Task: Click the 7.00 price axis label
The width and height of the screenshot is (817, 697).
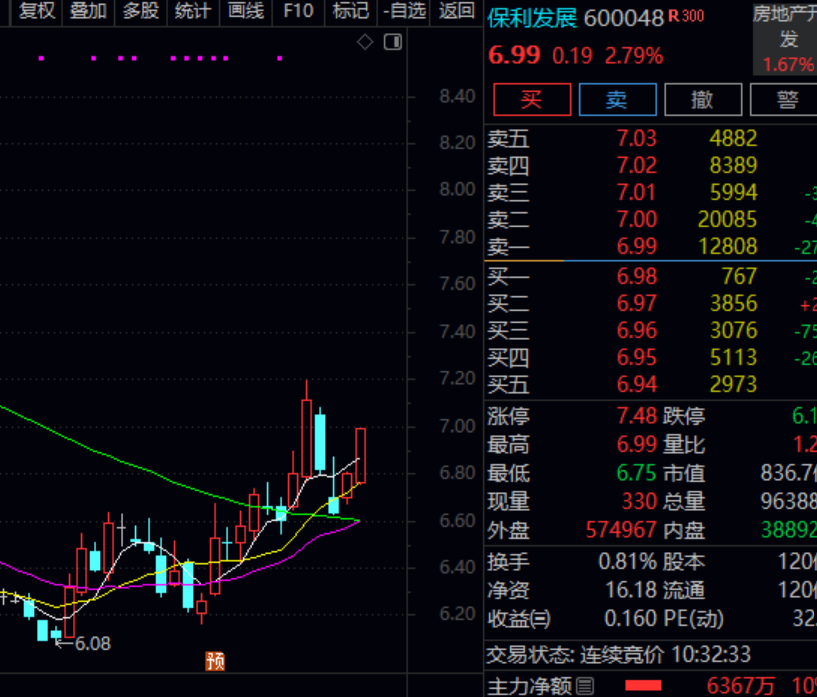Action: pyautogui.click(x=457, y=427)
